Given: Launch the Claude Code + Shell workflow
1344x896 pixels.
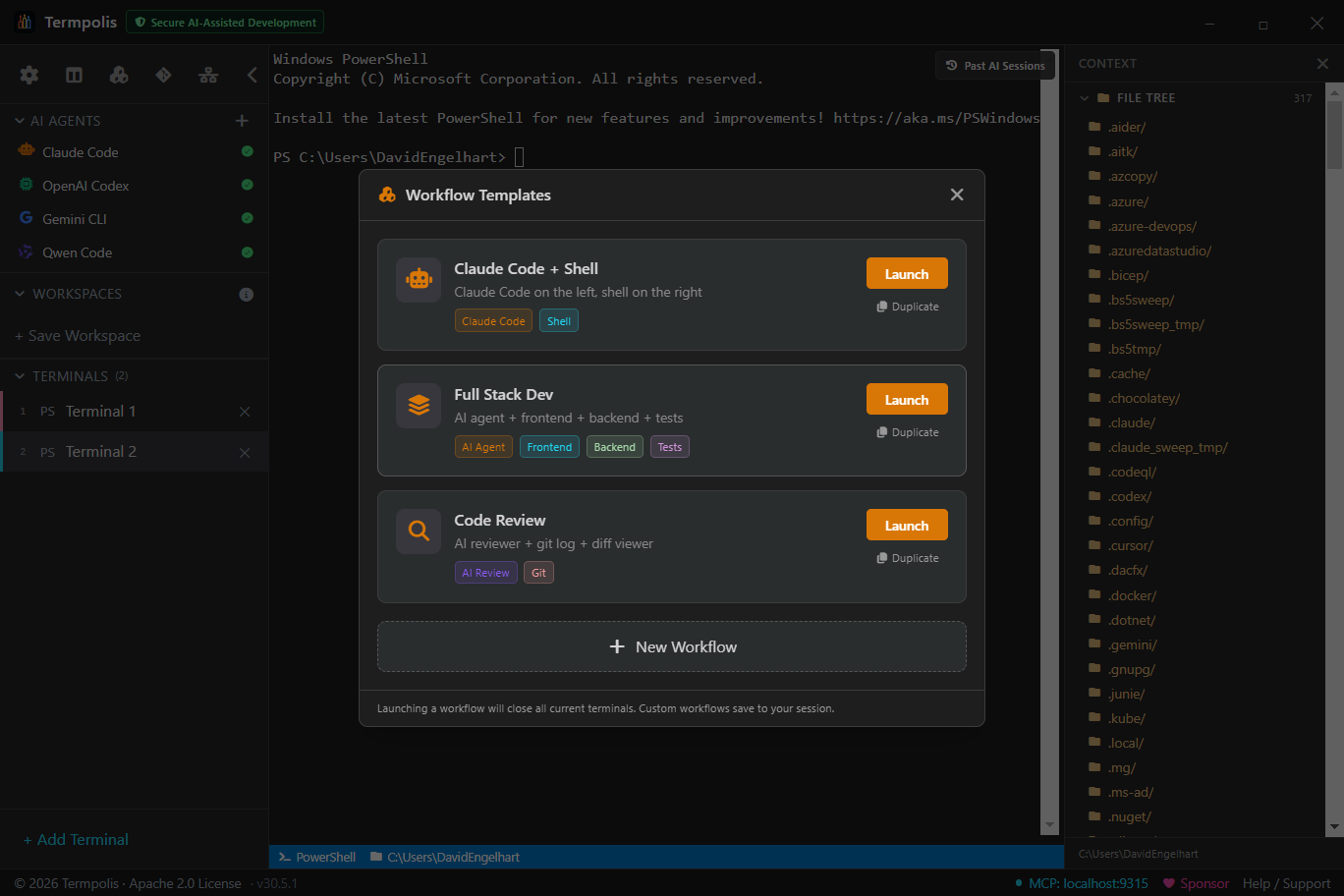Looking at the screenshot, I should [x=907, y=273].
